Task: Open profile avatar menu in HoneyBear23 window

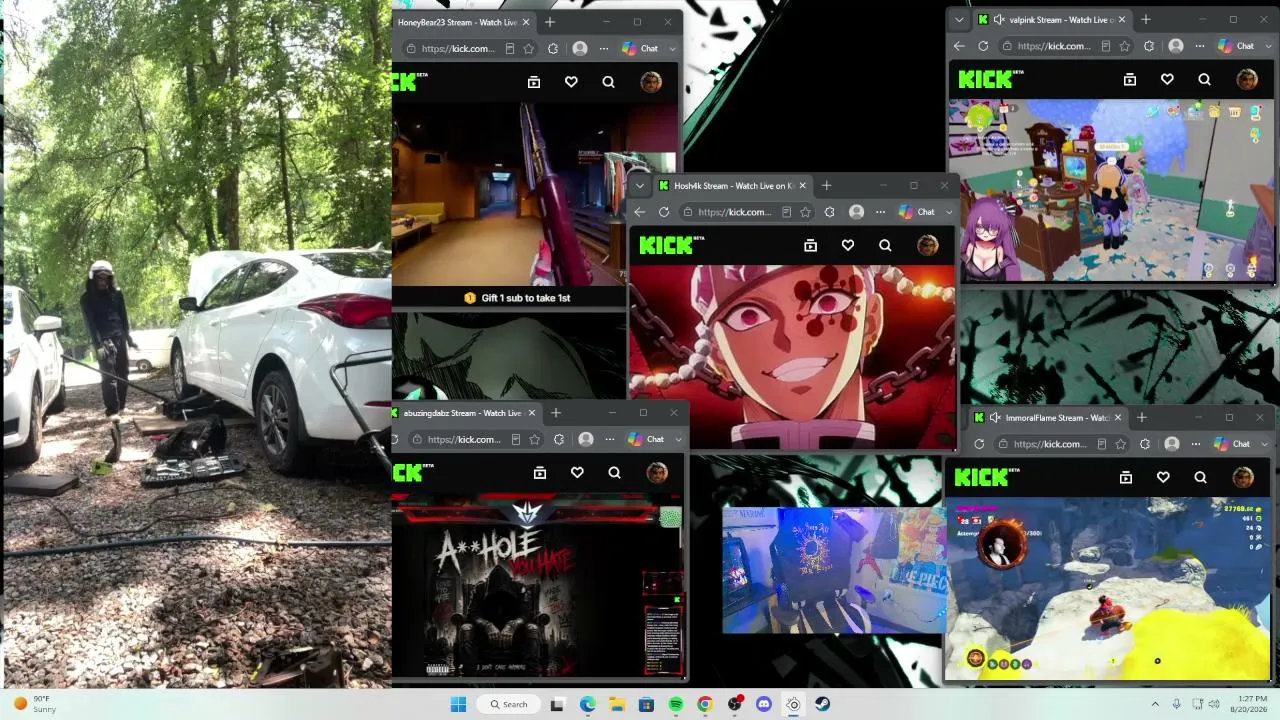Action: [x=651, y=82]
